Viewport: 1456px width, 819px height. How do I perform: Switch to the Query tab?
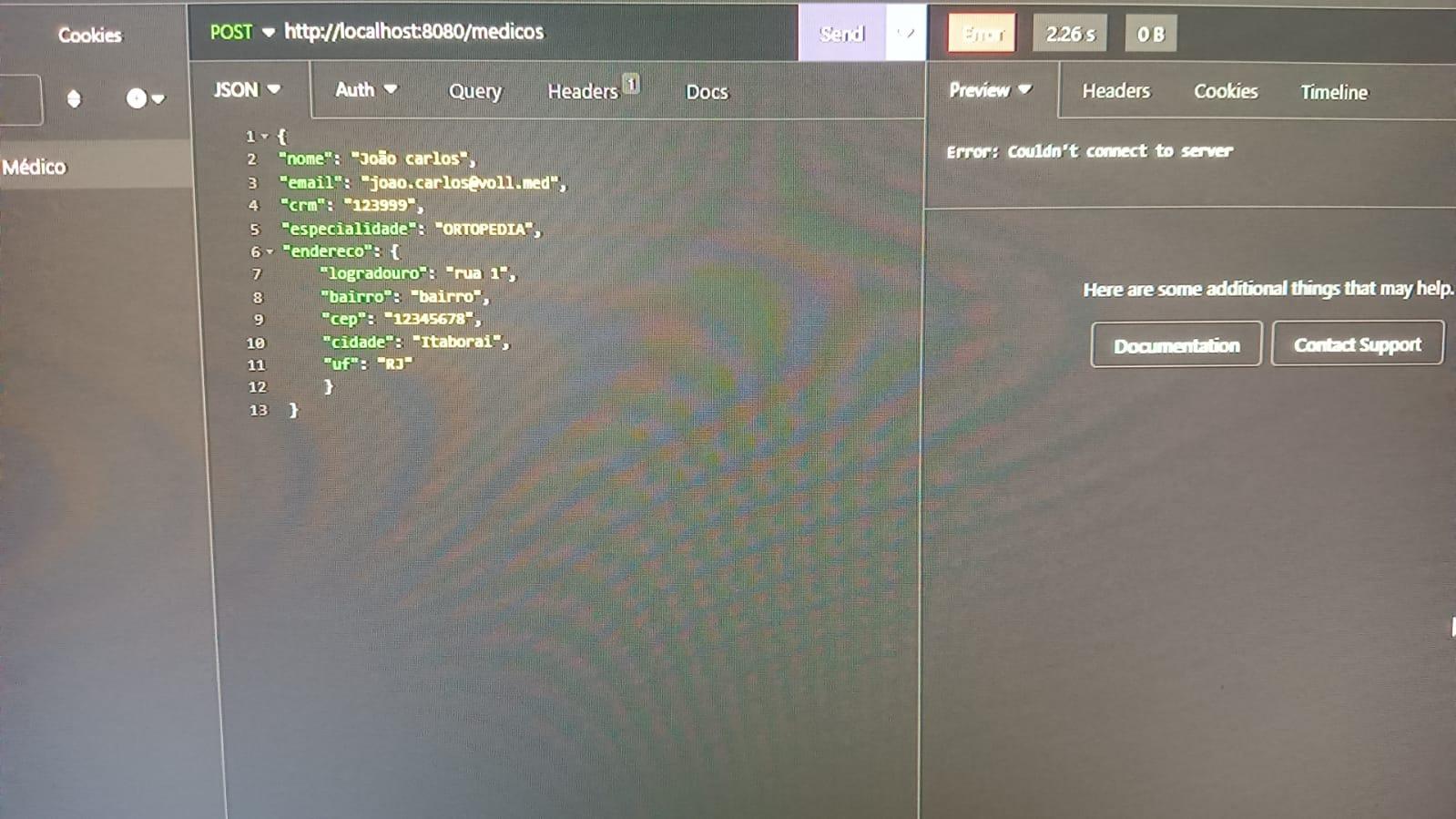[475, 91]
